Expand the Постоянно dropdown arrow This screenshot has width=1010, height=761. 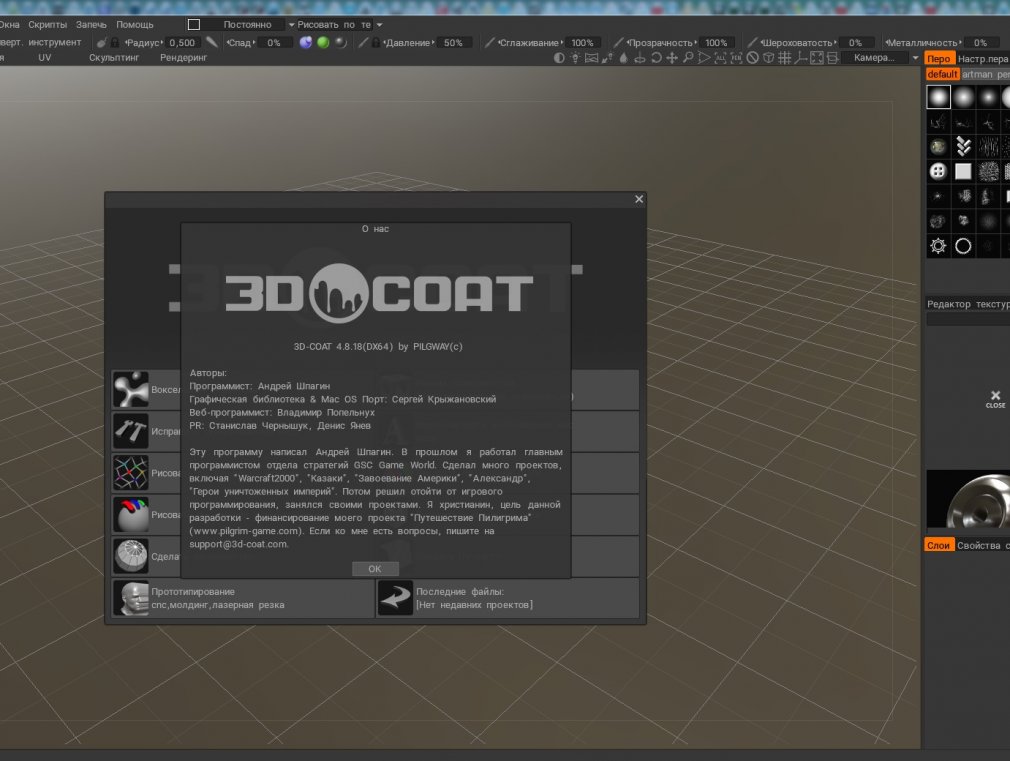tap(291, 24)
